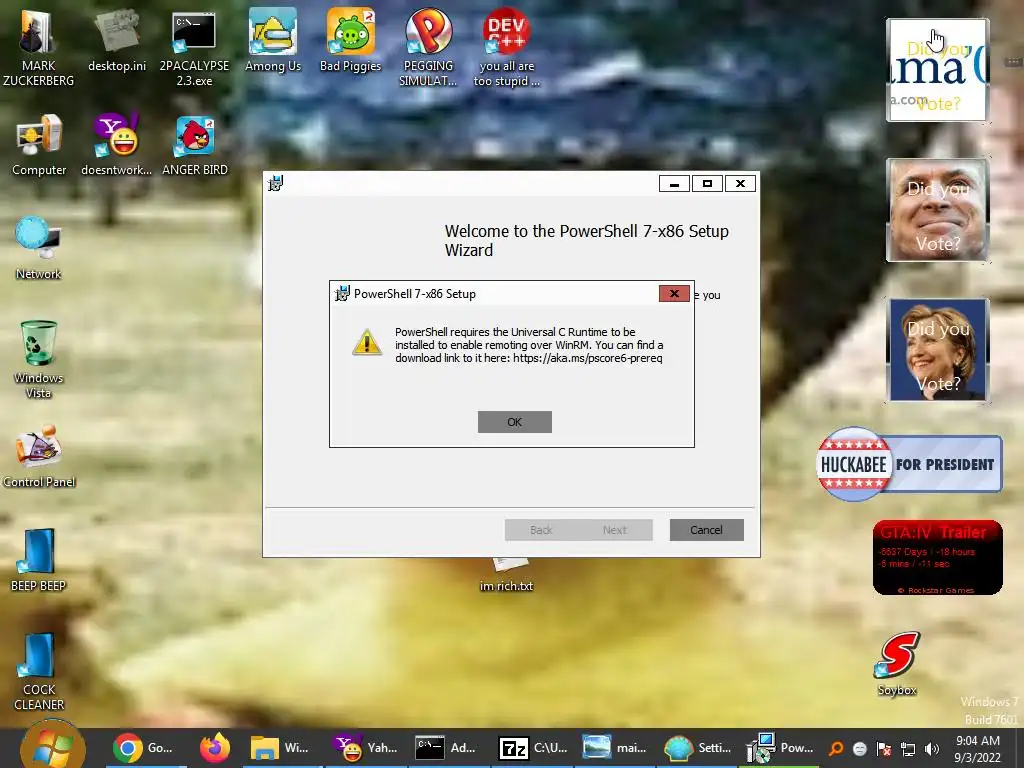Switch to the Settings taskbar item

pyautogui.click(x=697, y=748)
